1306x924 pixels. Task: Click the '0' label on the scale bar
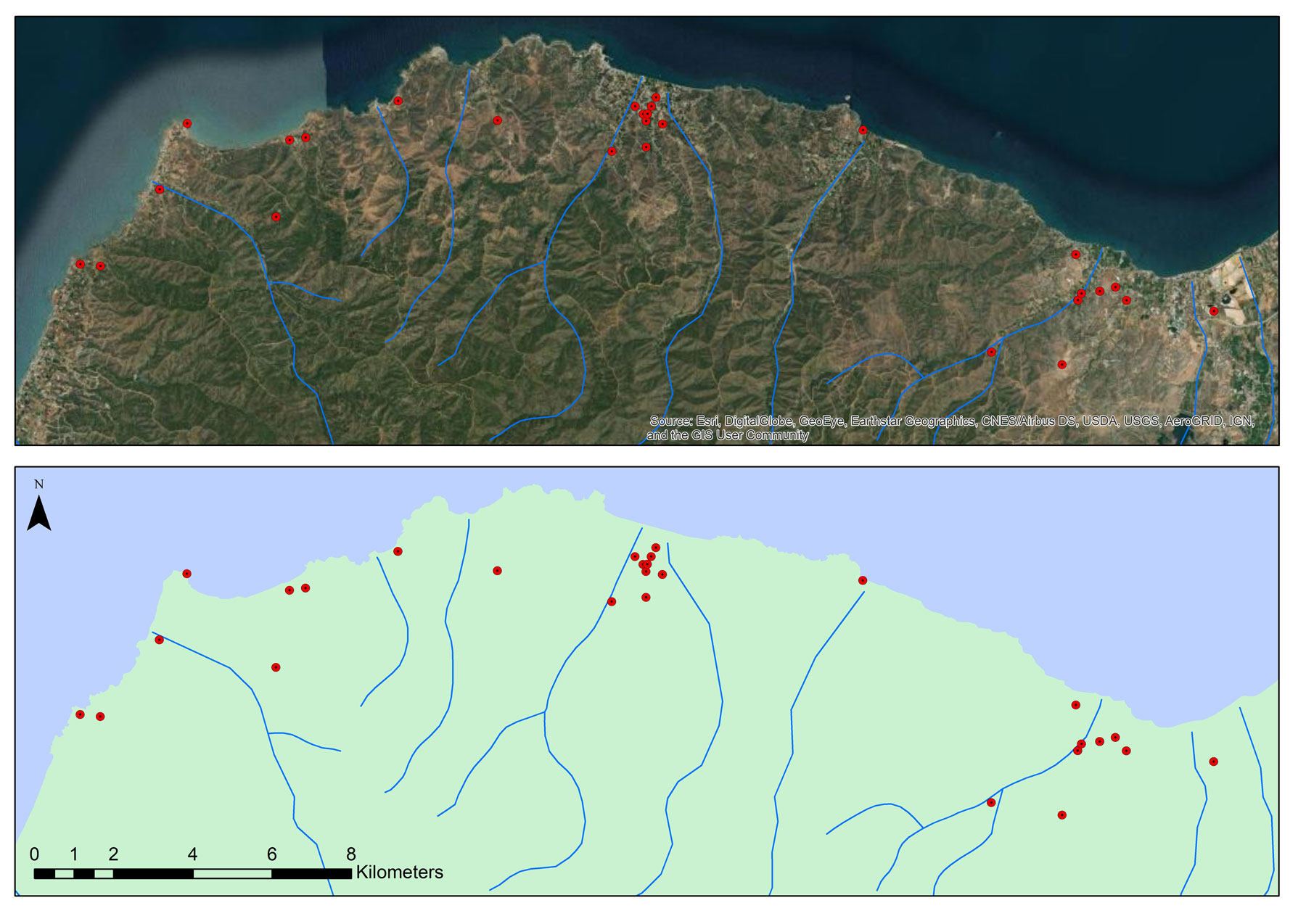coord(34,854)
